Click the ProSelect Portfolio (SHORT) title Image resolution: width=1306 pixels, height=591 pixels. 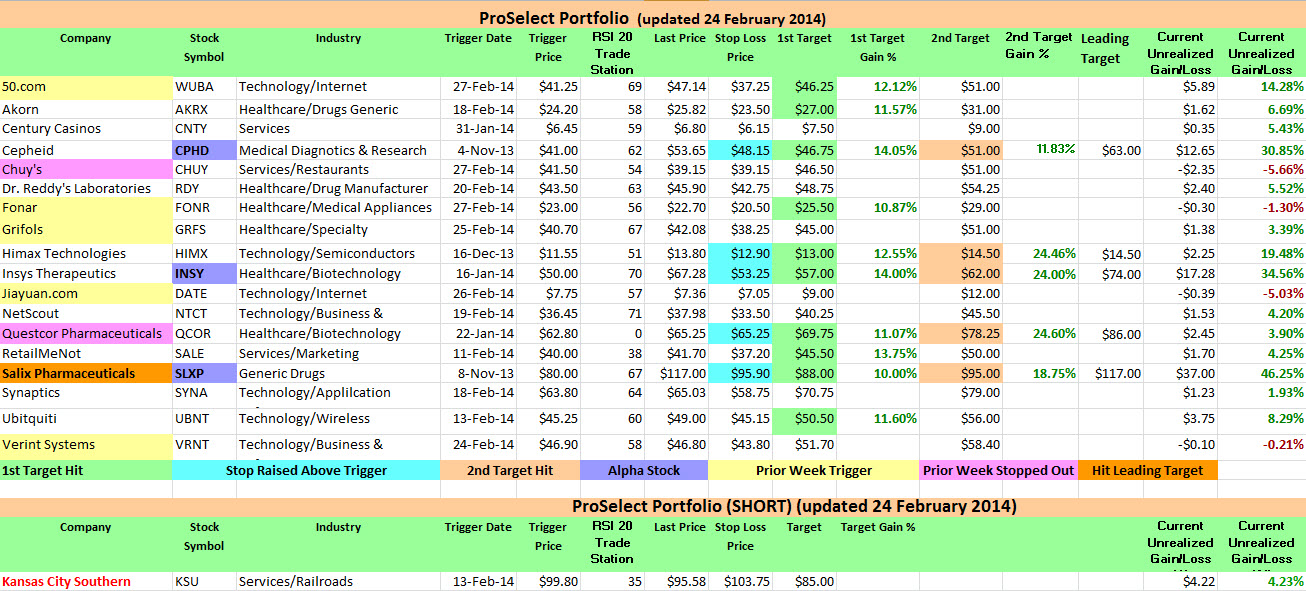(x=653, y=507)
